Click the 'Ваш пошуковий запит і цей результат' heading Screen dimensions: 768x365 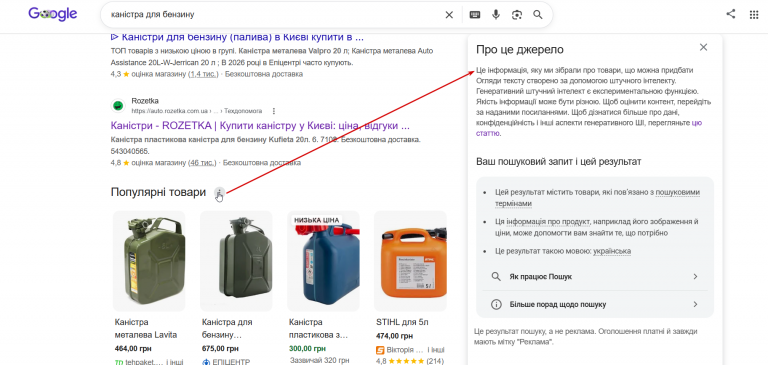(x=558, y=162)
